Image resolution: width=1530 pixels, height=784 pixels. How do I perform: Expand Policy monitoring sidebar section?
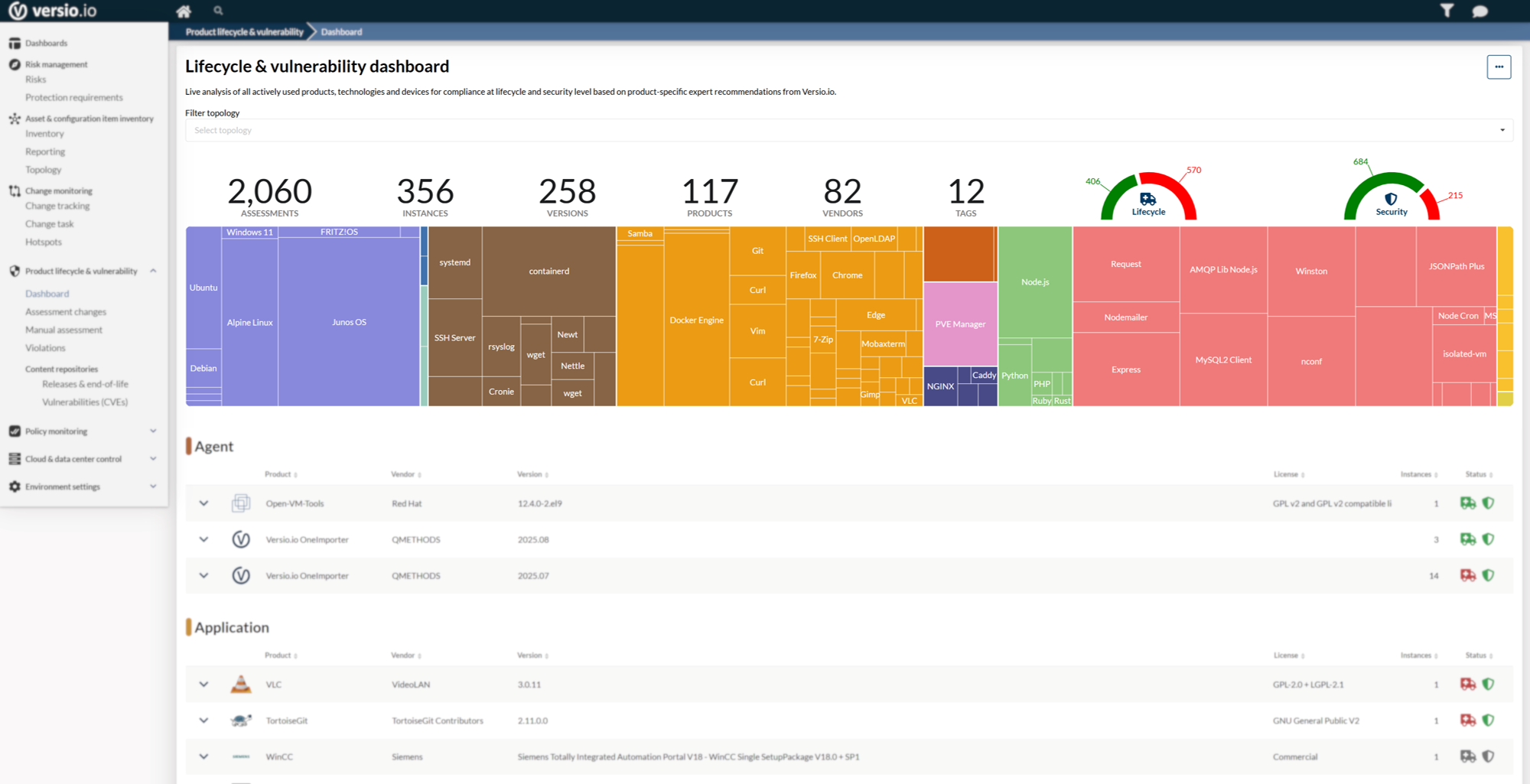pyautogui.click(x=153, y=431)
